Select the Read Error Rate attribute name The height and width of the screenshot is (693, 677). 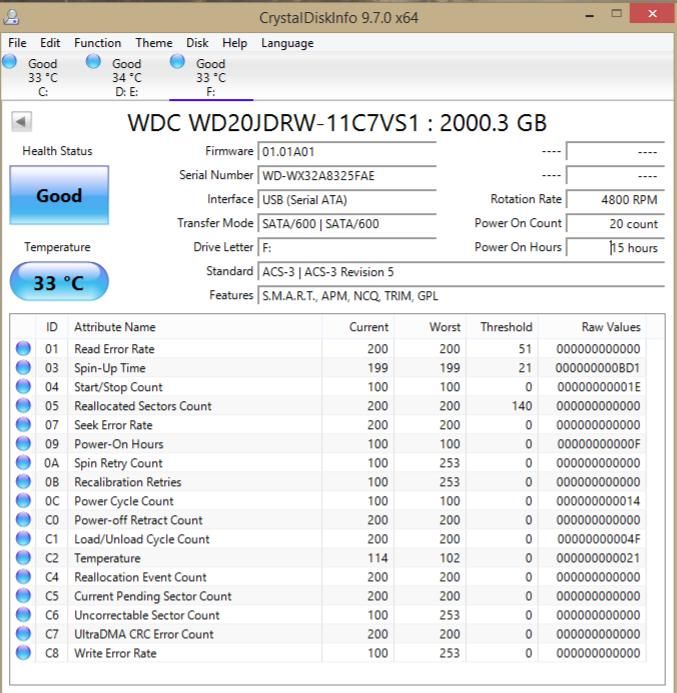coord(114,349)
